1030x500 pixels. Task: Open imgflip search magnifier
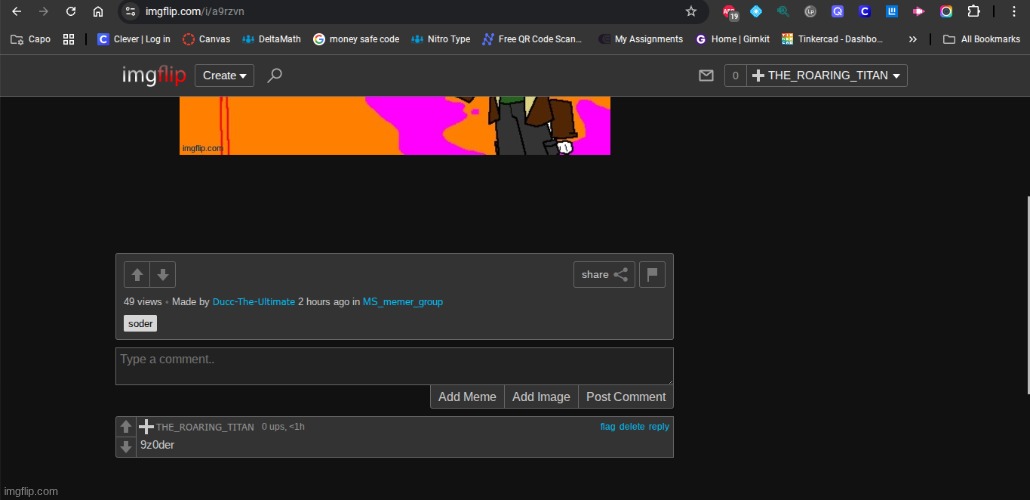point(275,75)
